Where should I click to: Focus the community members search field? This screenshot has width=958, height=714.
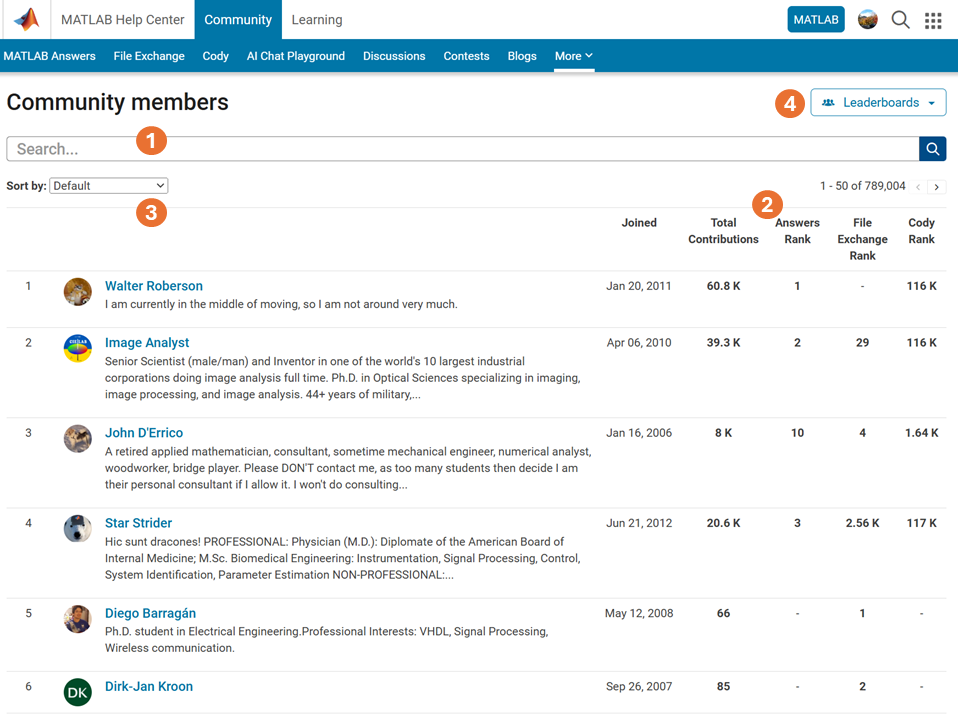463,149
